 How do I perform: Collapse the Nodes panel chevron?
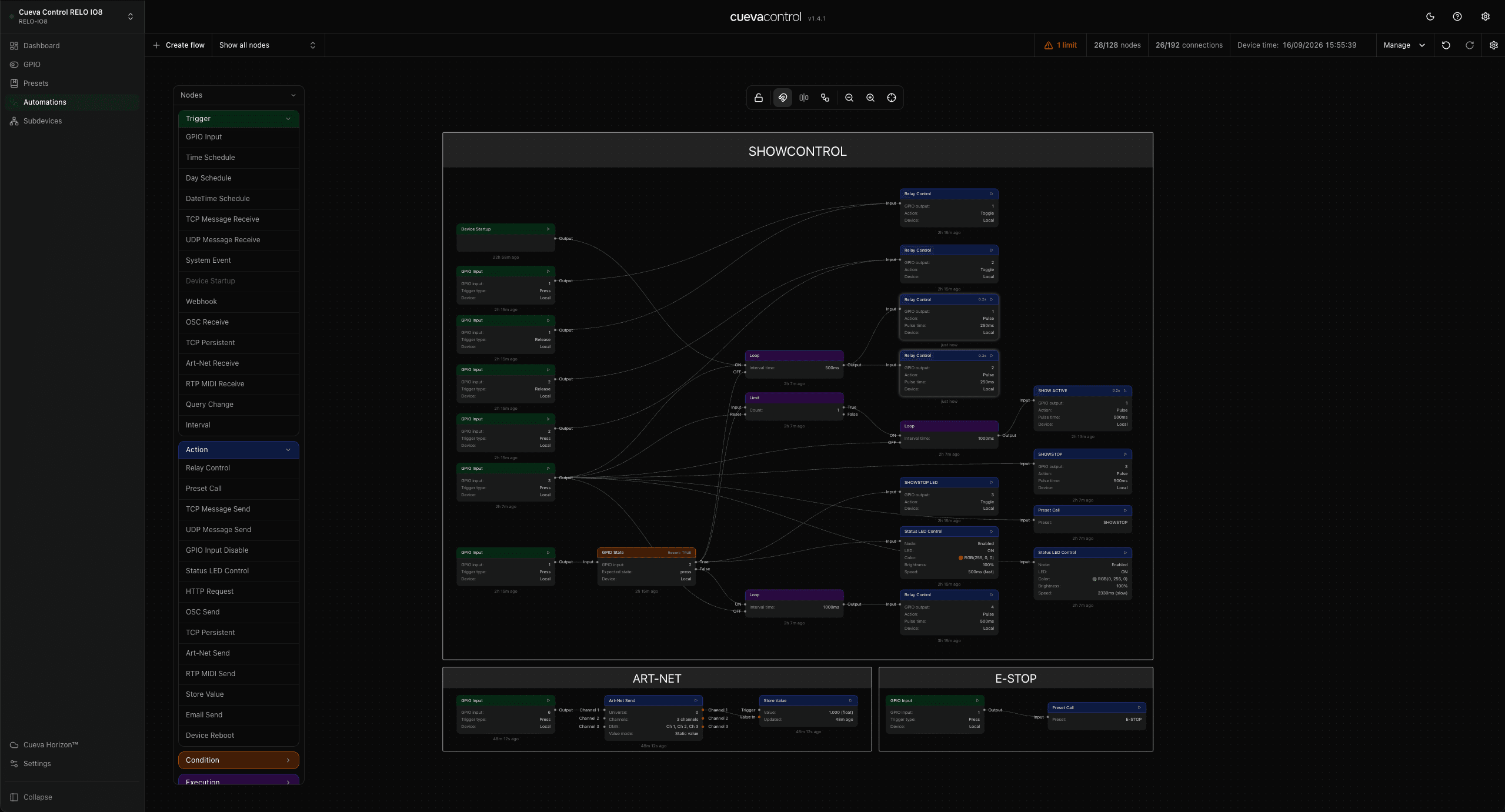tap(293, 95)
